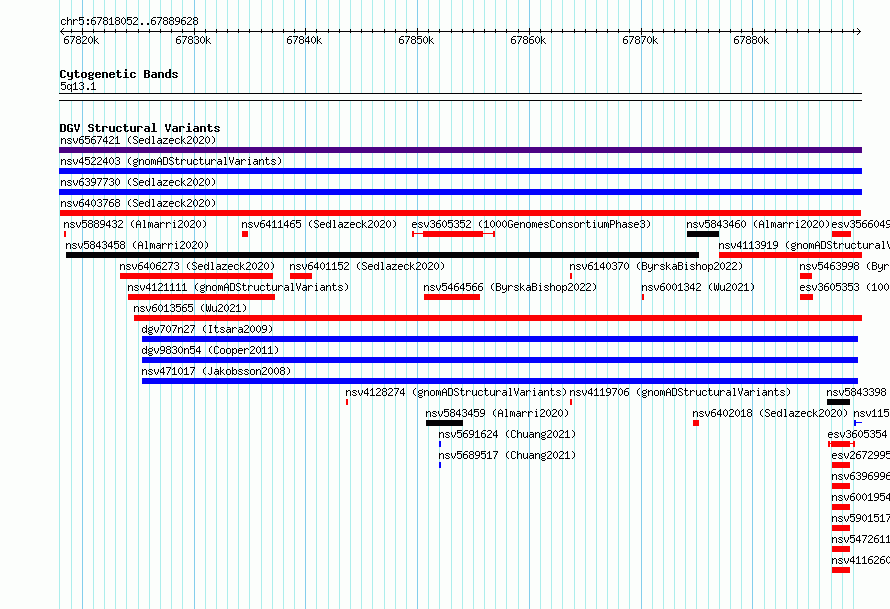Click the 67880k ruler tick label

pyautogui.click(x=751, y=40)
